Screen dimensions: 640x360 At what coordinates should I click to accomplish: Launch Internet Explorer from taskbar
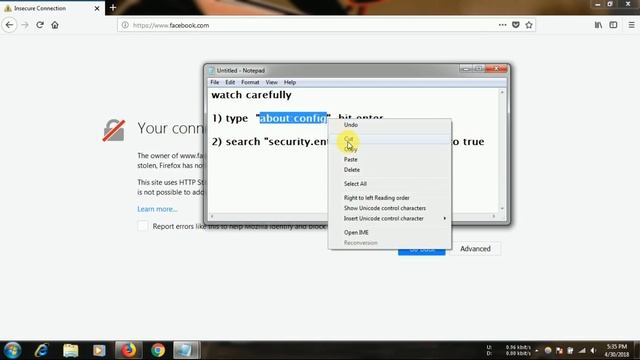42,350
